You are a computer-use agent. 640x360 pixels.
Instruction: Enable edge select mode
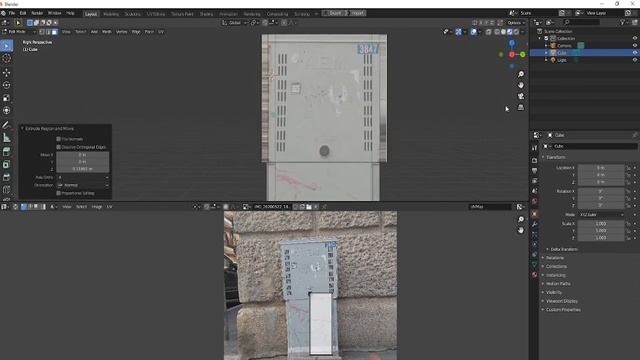tap(48, 32)
